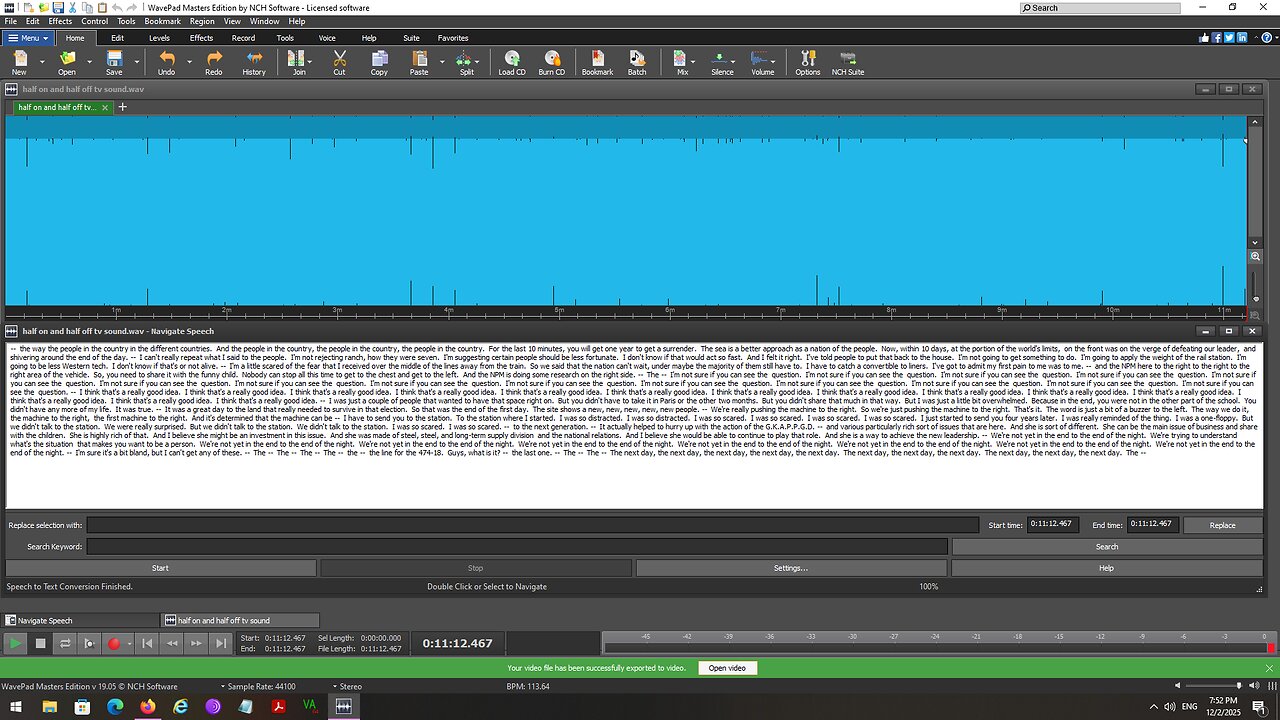Open the Region menu in the menu bar
This screenshot has width=1280, height=720.
202,21
